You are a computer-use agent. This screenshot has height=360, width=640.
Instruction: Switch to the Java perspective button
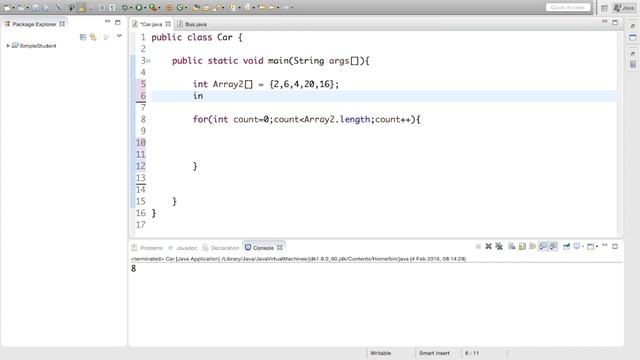(624, 8)
